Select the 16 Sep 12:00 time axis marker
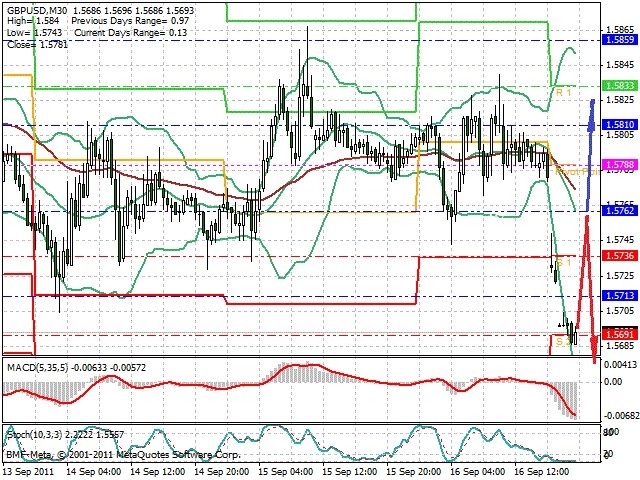Screen dimensions: 640x480 coord(541,472)
